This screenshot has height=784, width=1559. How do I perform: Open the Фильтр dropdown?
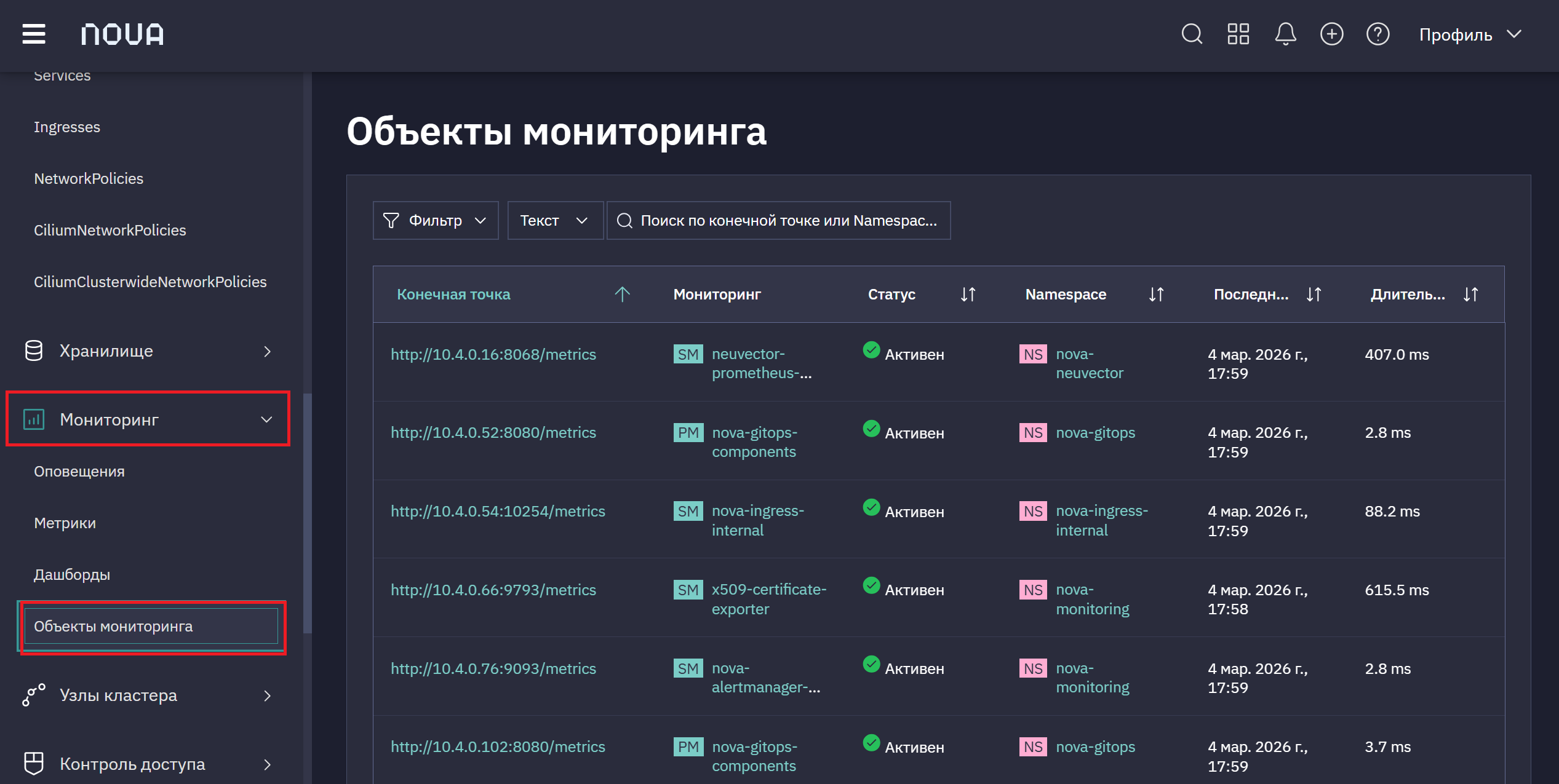coord(436,220)
